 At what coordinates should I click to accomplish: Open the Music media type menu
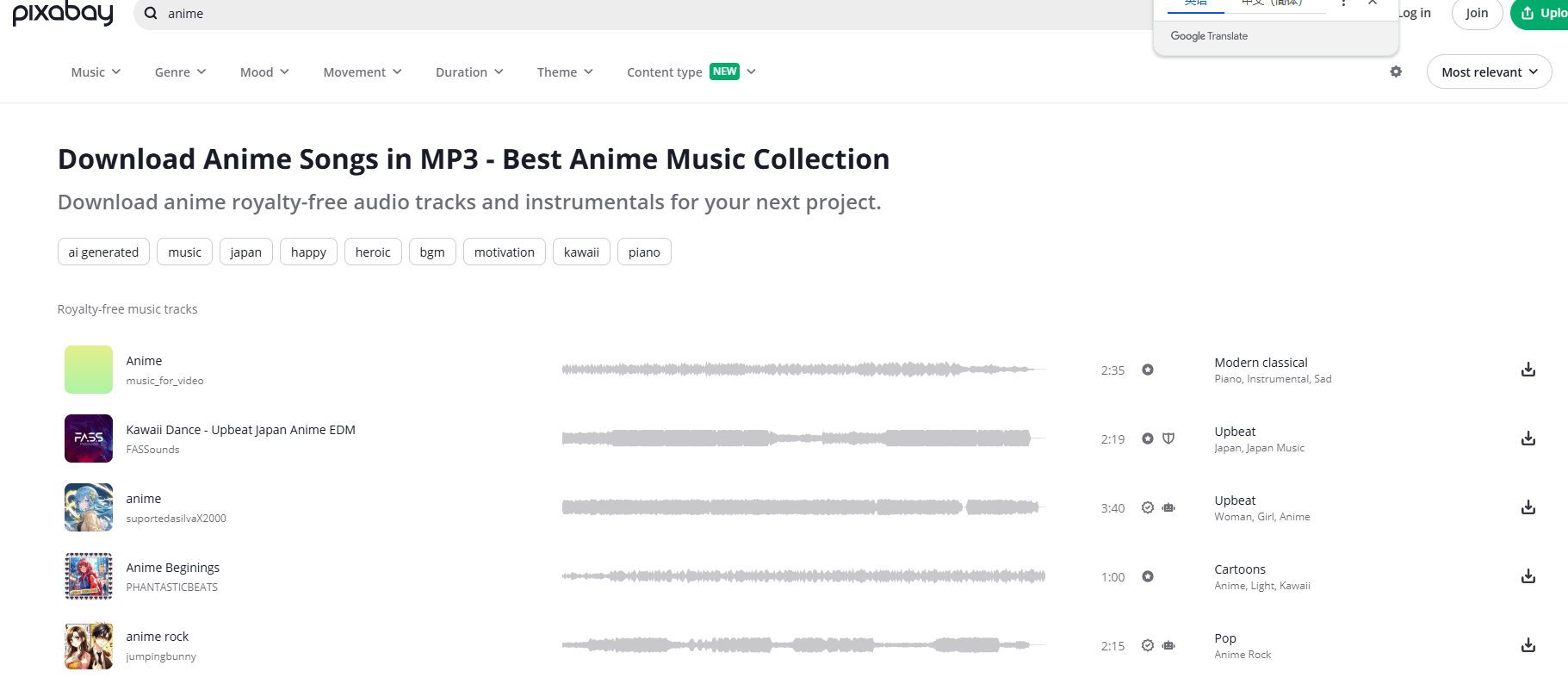96,72
